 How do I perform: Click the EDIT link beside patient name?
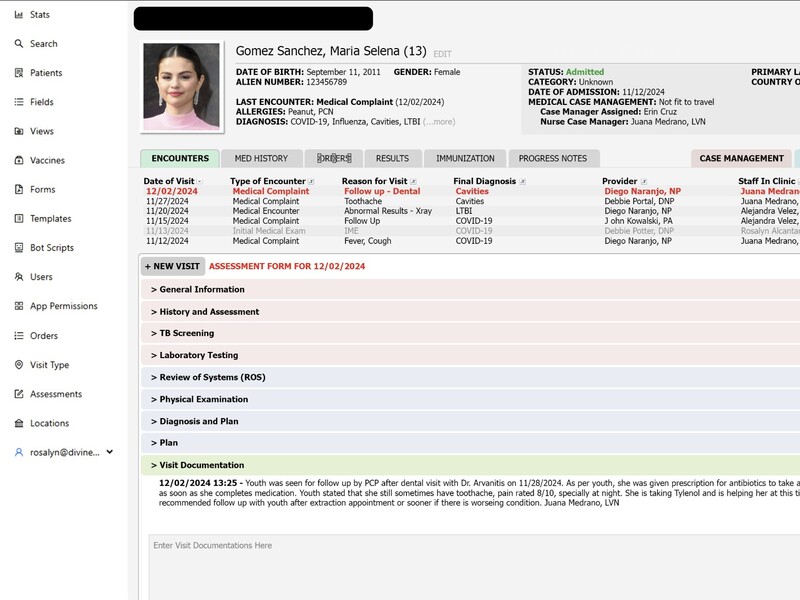pyautogui.click(x=442, y=54)
